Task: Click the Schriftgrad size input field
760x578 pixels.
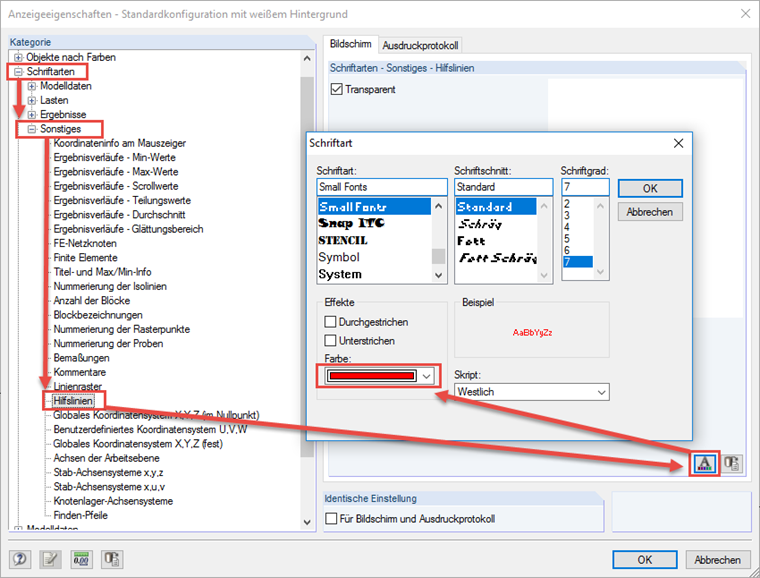Action: click(585, 187)
